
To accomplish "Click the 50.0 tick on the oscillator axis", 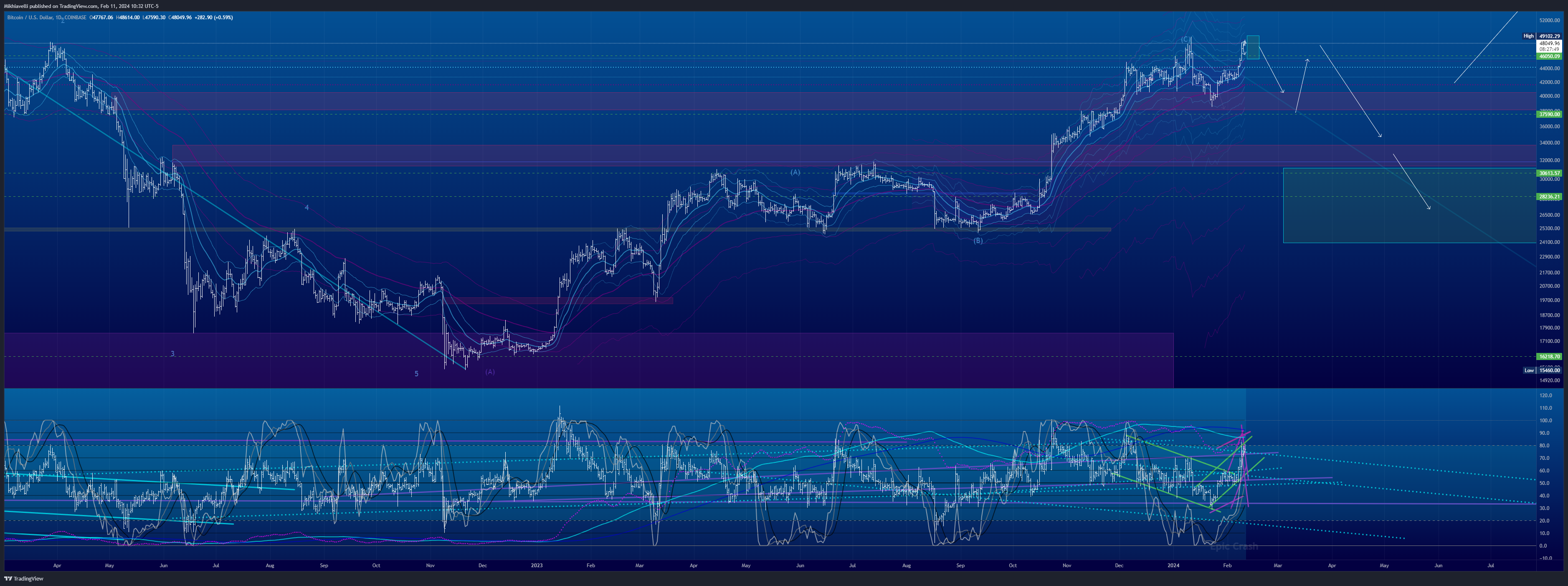I will click(1544, 483).
